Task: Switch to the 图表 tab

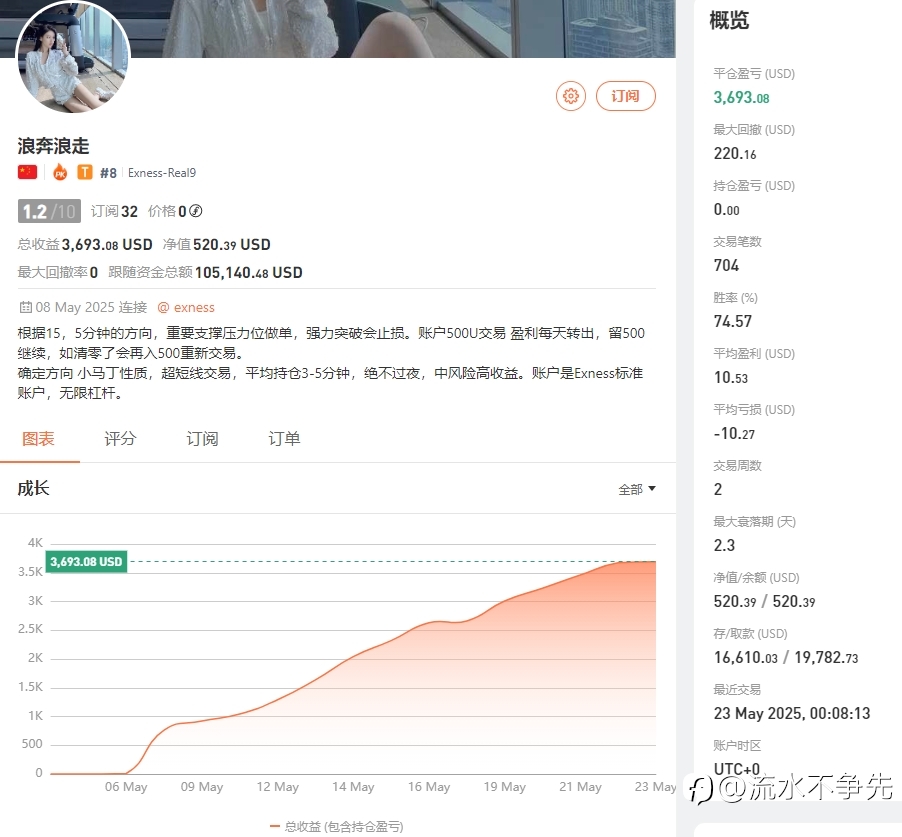Action: (39, 439)
